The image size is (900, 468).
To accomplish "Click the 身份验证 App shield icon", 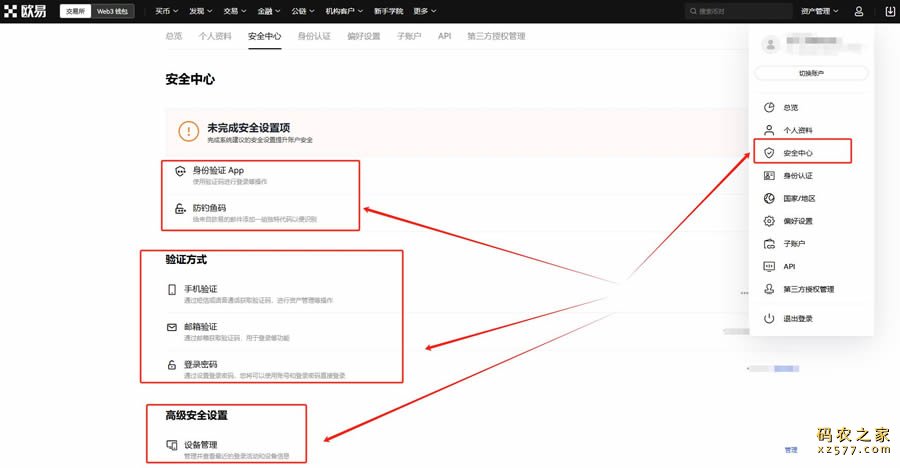I will 180,171.
